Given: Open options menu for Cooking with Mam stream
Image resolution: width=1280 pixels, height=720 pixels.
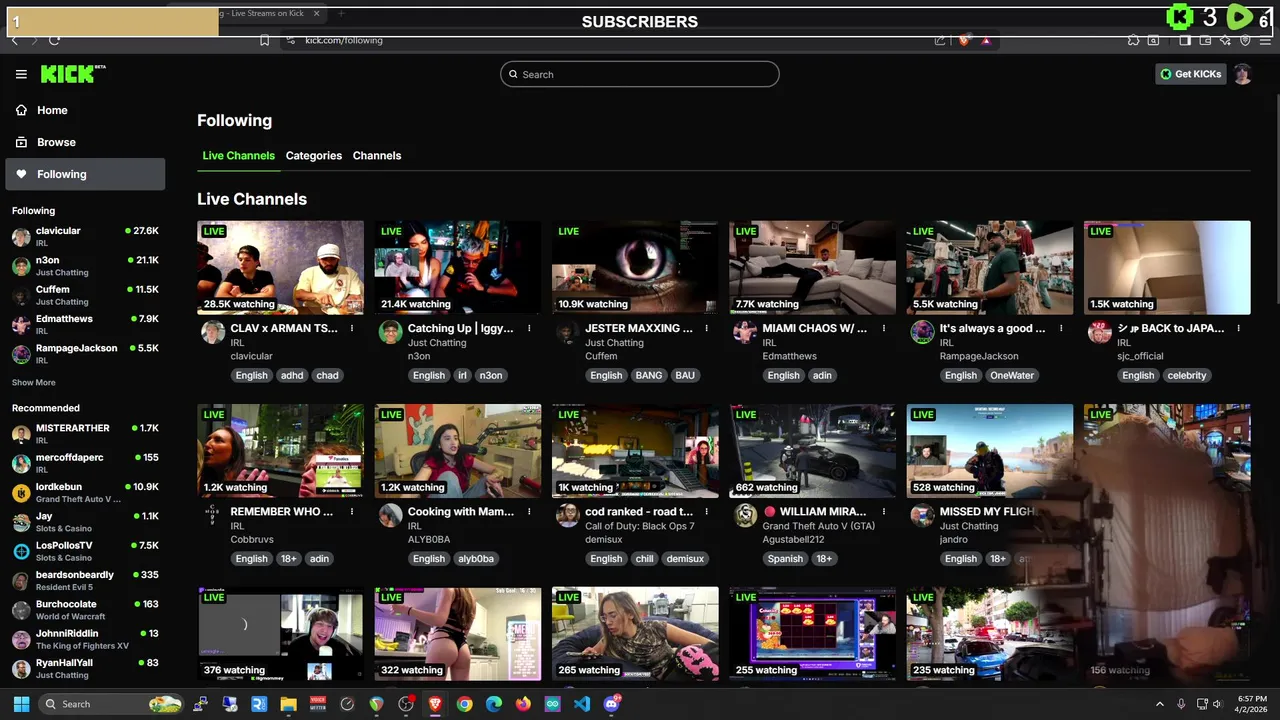Looking at the screenshot, I should point(529,511).
